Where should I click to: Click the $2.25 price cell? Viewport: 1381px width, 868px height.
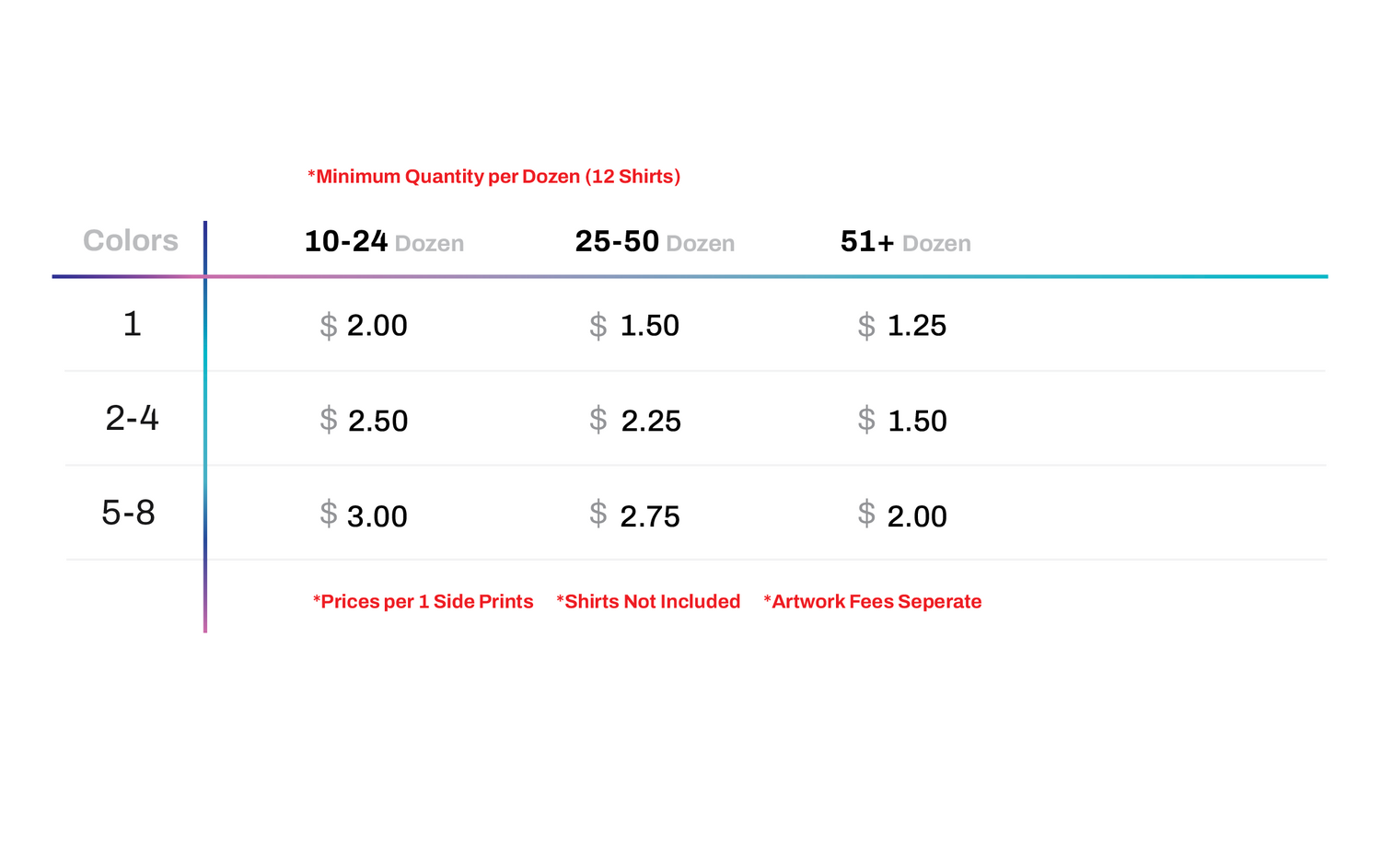pos(635,421)
